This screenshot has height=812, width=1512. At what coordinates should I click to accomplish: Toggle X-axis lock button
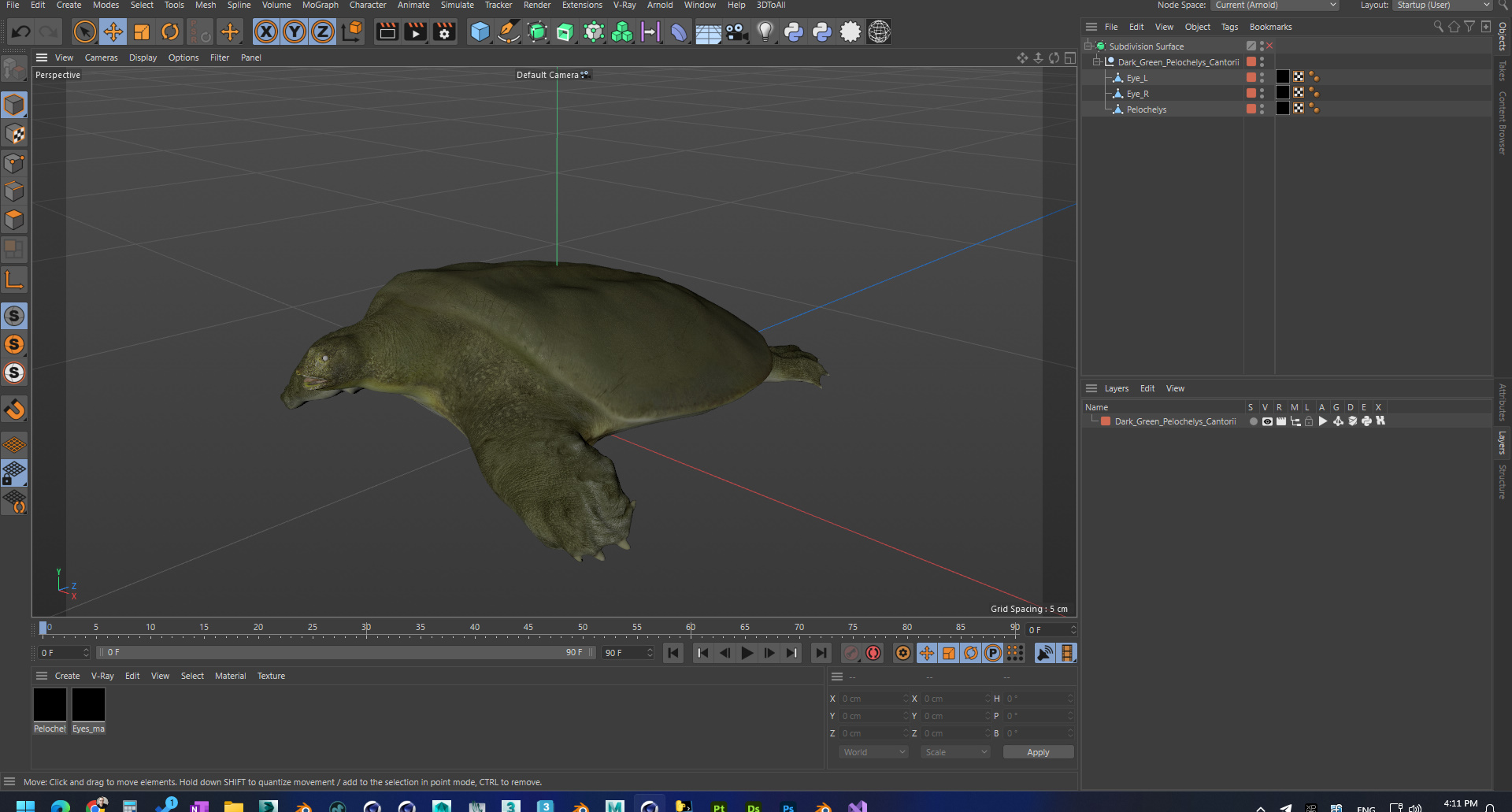click(266, 32)
